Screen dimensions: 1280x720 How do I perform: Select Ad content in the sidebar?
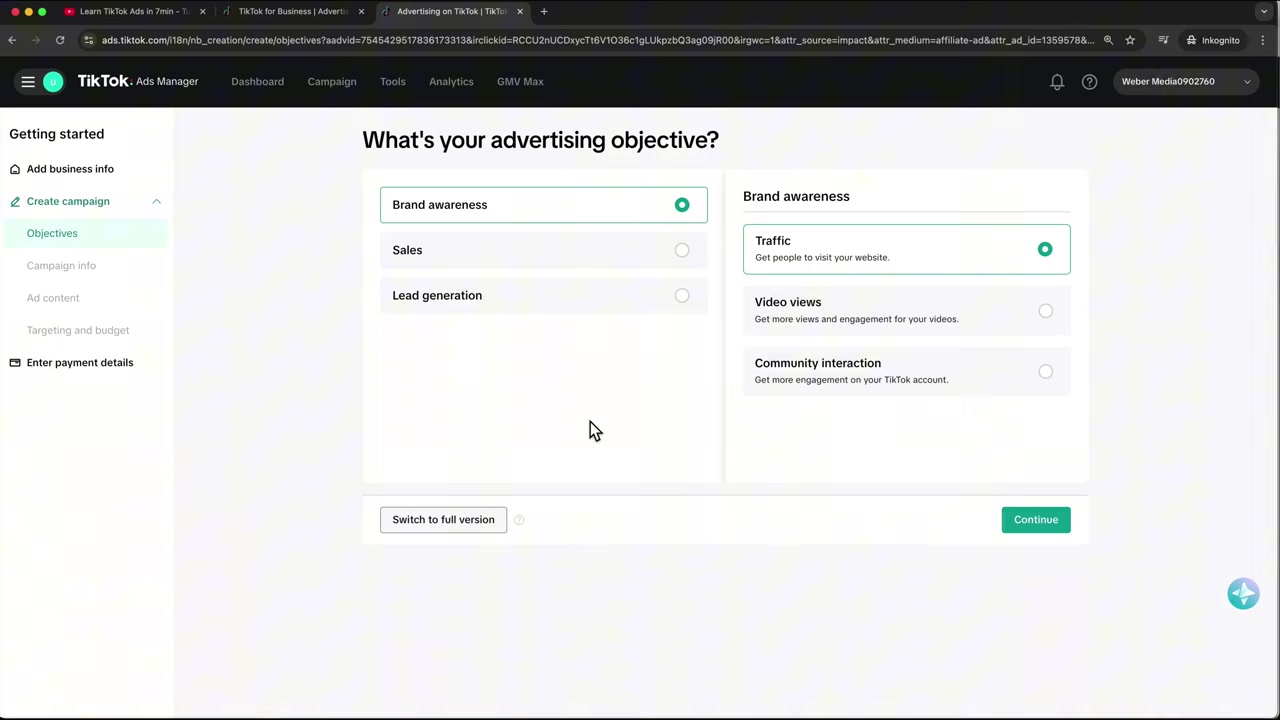pos(53,298)
